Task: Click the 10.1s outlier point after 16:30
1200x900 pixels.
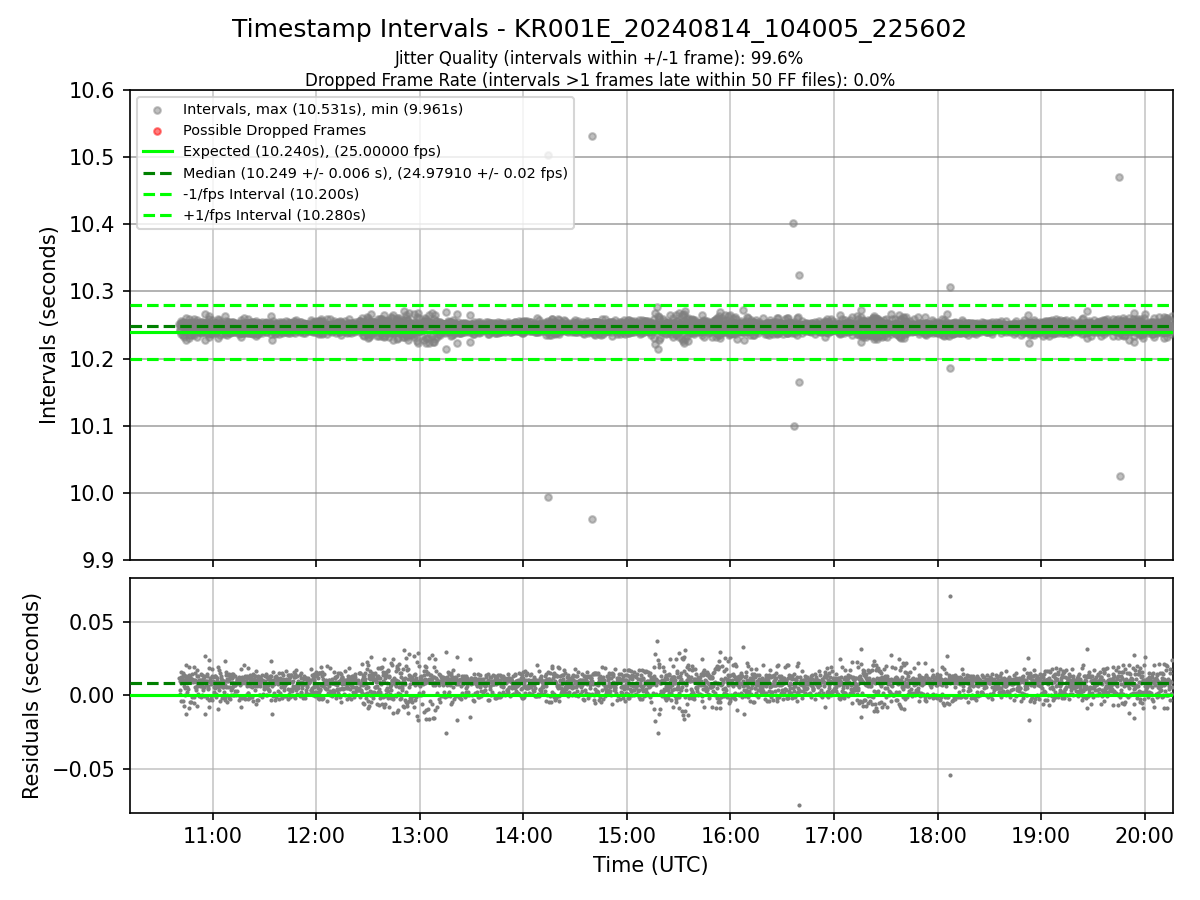Action: tap(794, 426)
